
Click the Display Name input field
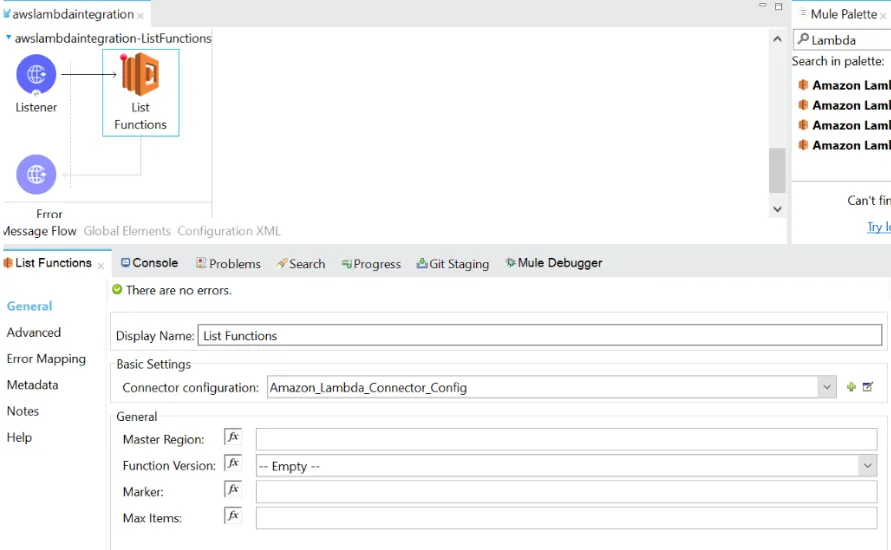point(540,335)
